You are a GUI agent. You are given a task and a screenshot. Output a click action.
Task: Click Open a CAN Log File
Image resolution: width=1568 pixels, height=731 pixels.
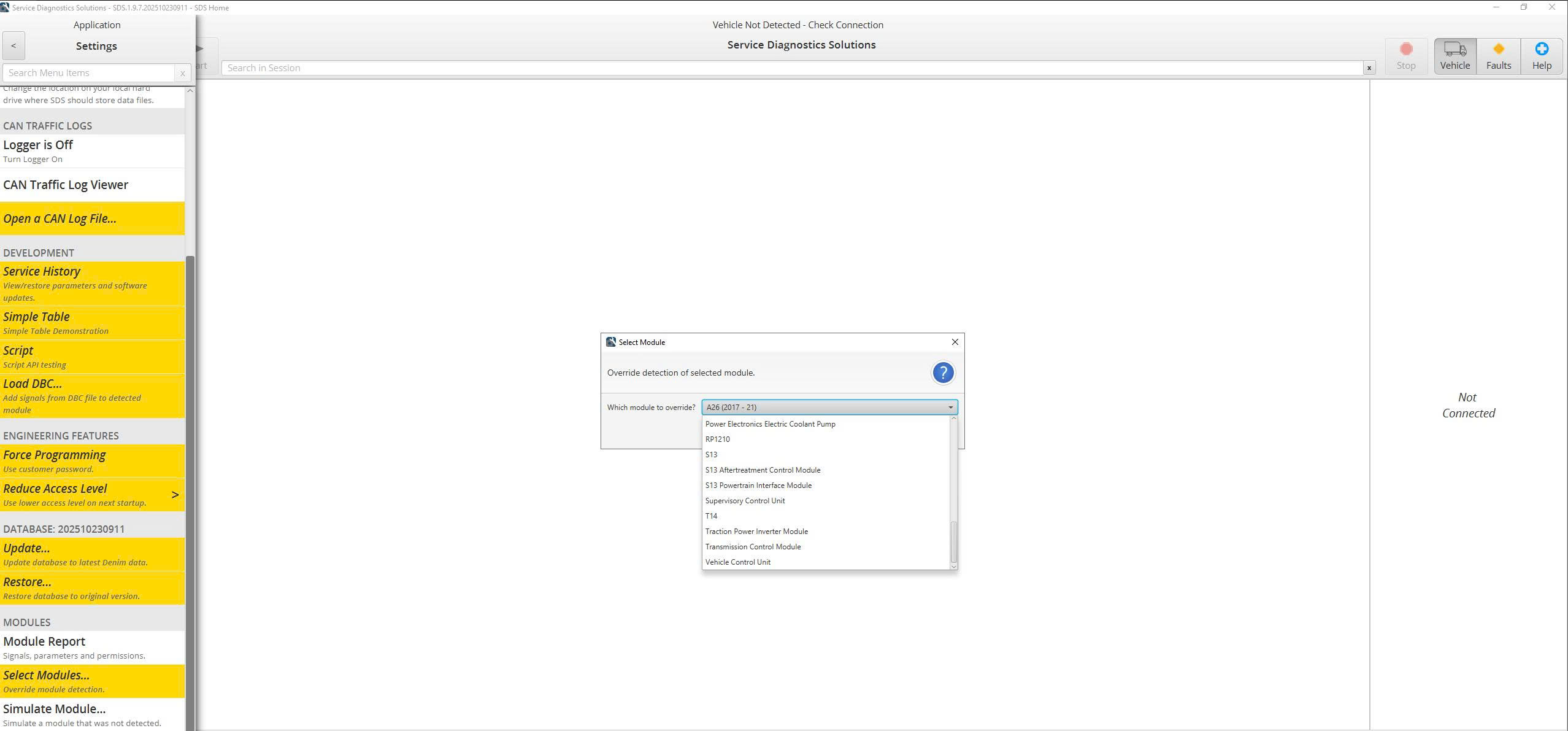tap(60, 219)
